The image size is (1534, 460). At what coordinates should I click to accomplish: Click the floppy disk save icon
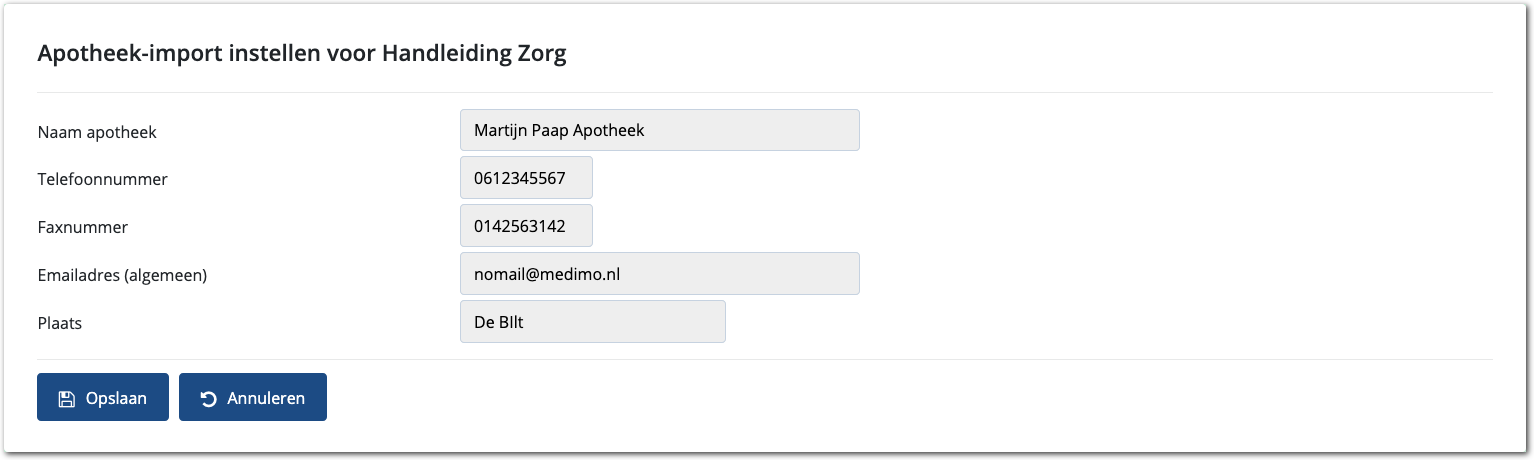click(66, 398)
